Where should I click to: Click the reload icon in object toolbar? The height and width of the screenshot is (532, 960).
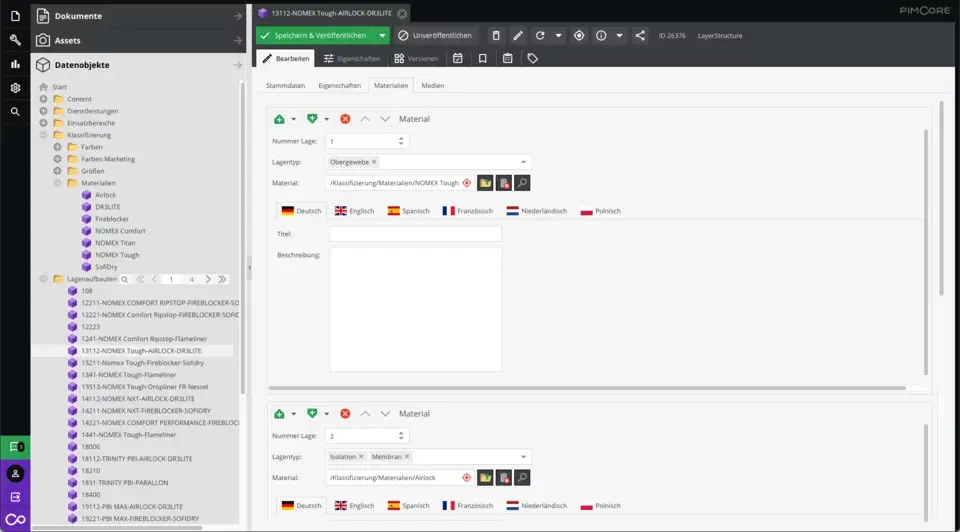540,36
